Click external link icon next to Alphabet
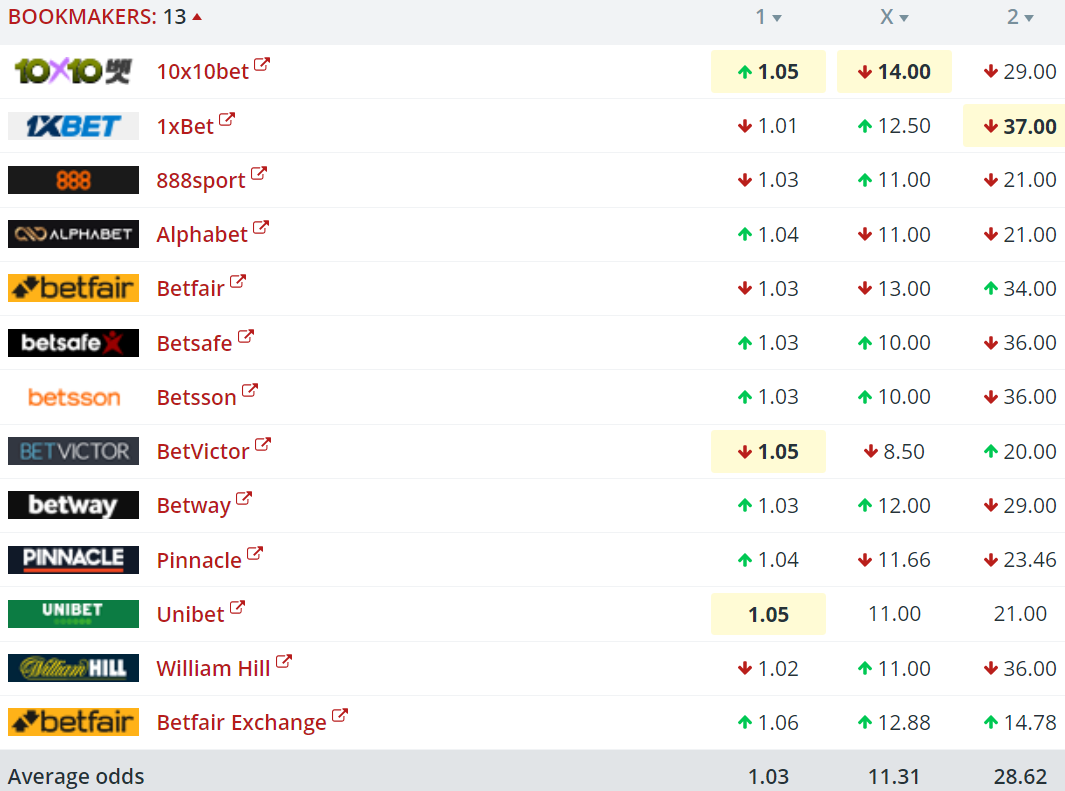The image size is (1065, 791). (x=261, y=228)
